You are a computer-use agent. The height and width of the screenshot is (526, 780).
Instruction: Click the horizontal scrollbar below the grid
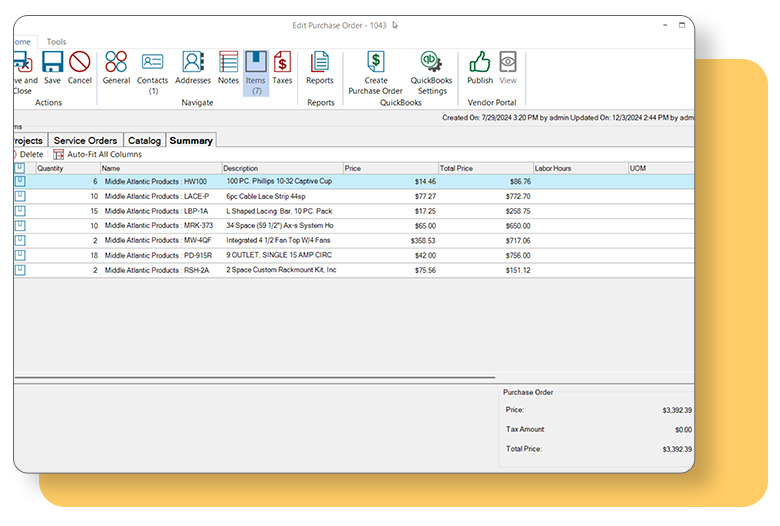click(255, 378)
